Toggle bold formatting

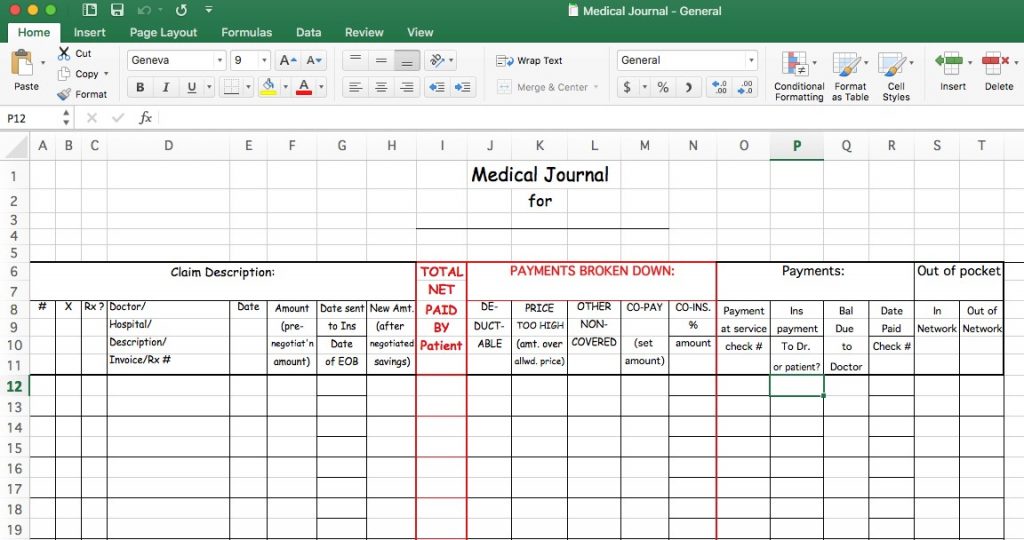[x=140, y=87]
